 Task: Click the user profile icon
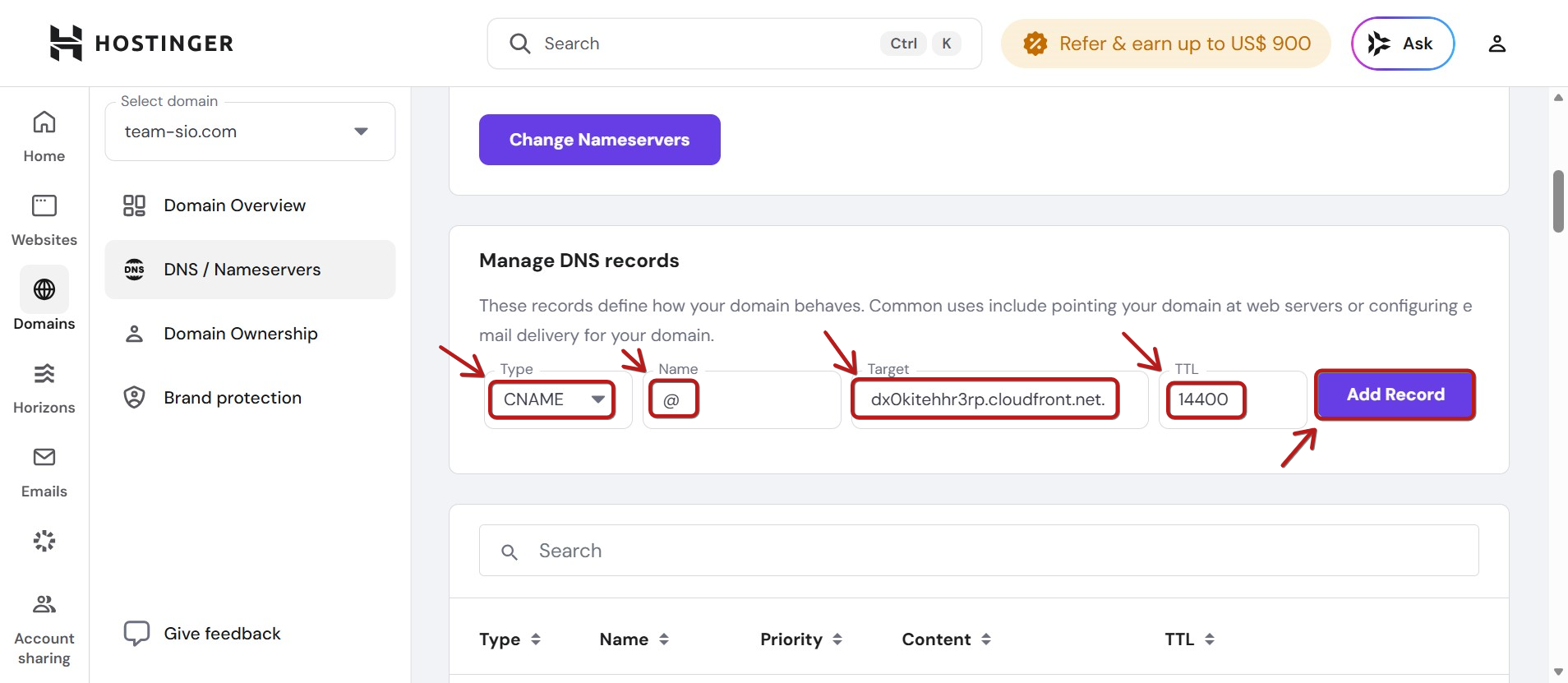(1497, 44)
